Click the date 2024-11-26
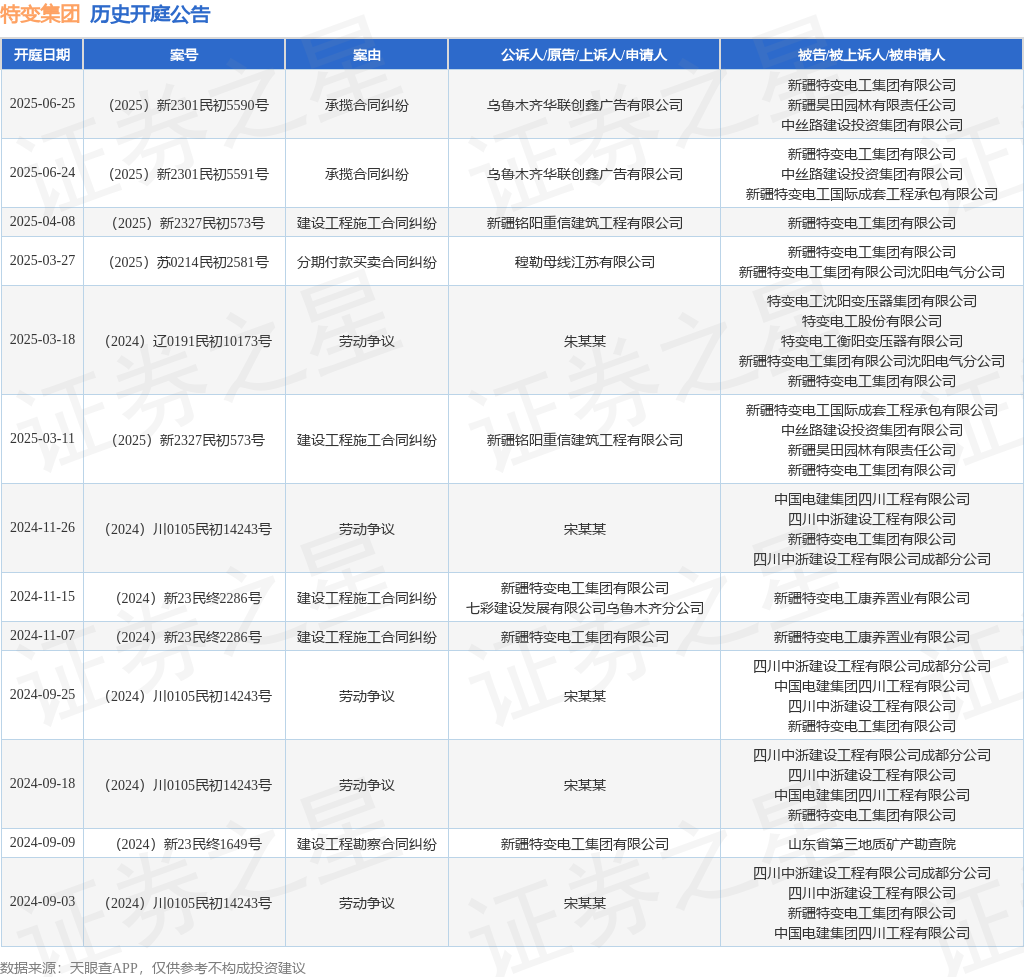 click(42, 528)
